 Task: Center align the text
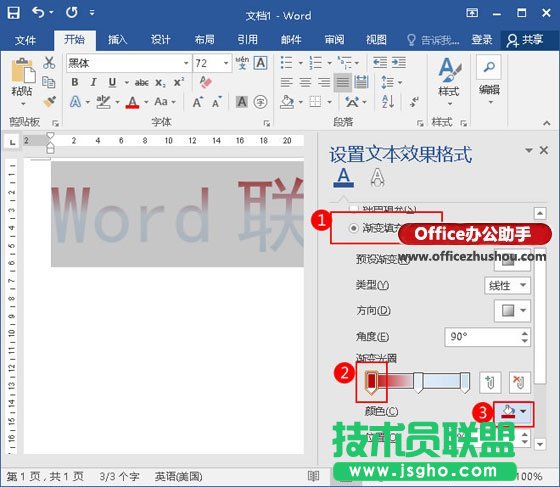(305, 82)
